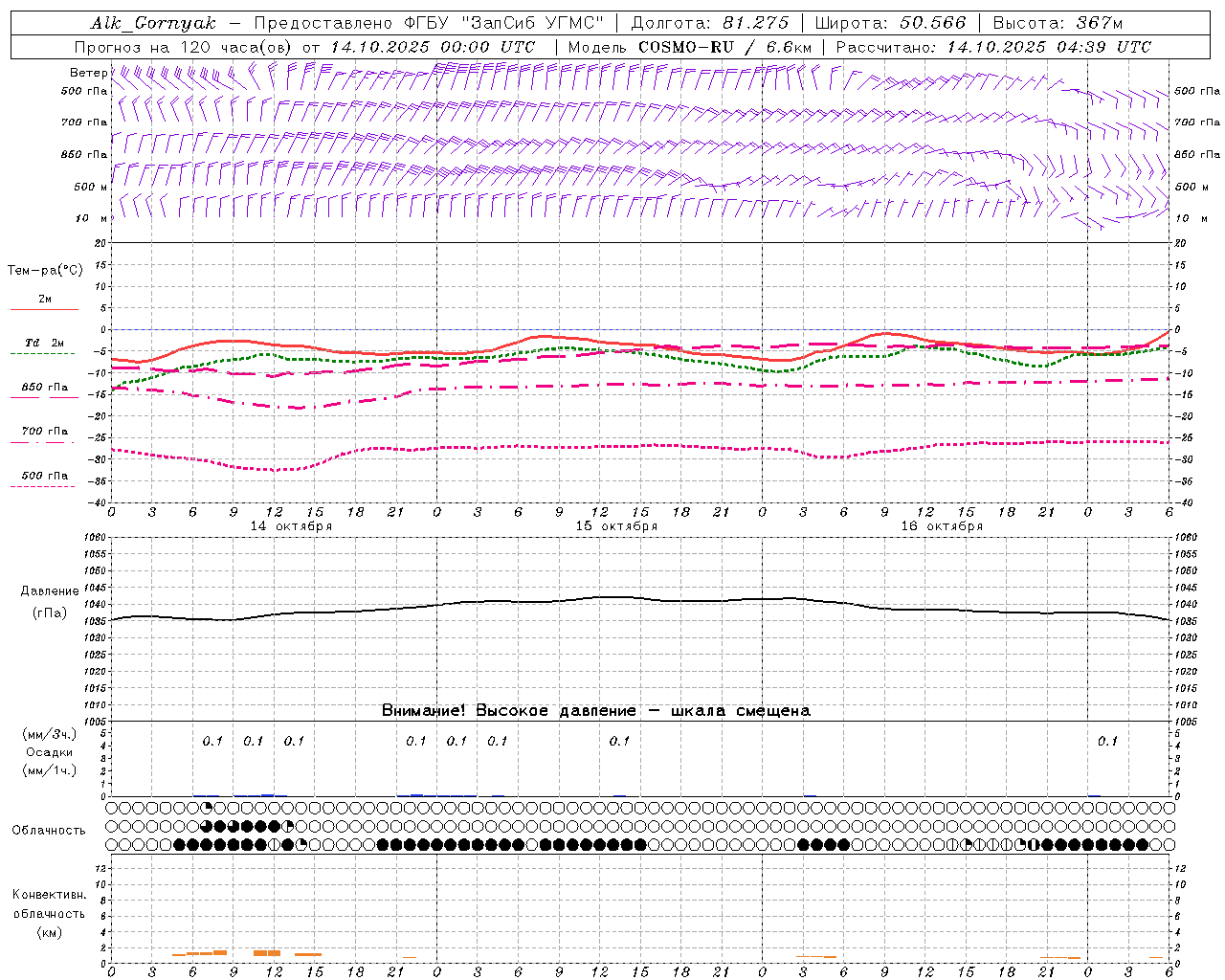Image resolution: width=1225 pixels, height=980 pixels.
Task: Click the Осадки precipitation label
Action: (x=50, y=752)
